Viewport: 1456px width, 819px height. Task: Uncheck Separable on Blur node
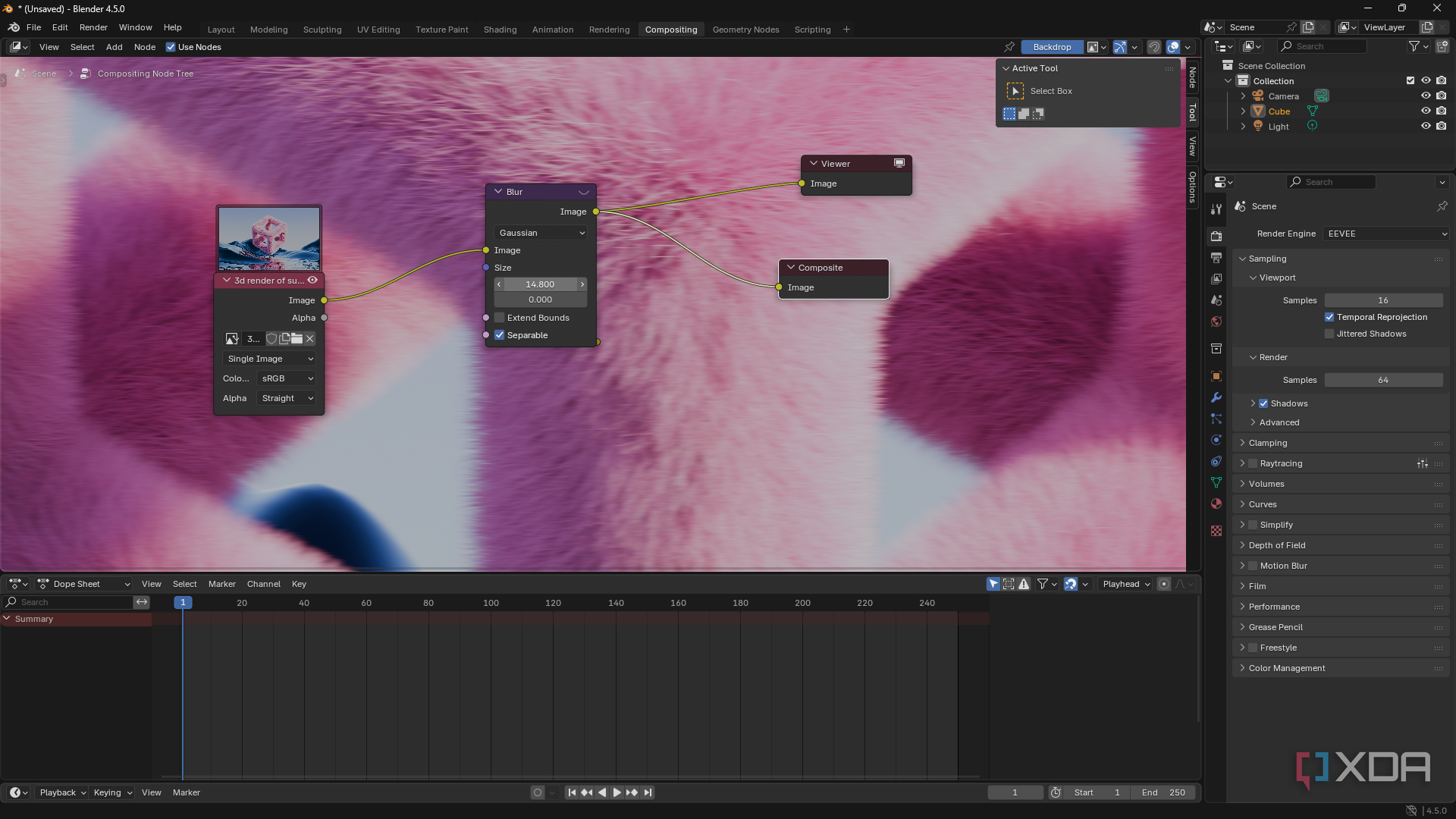500,335
